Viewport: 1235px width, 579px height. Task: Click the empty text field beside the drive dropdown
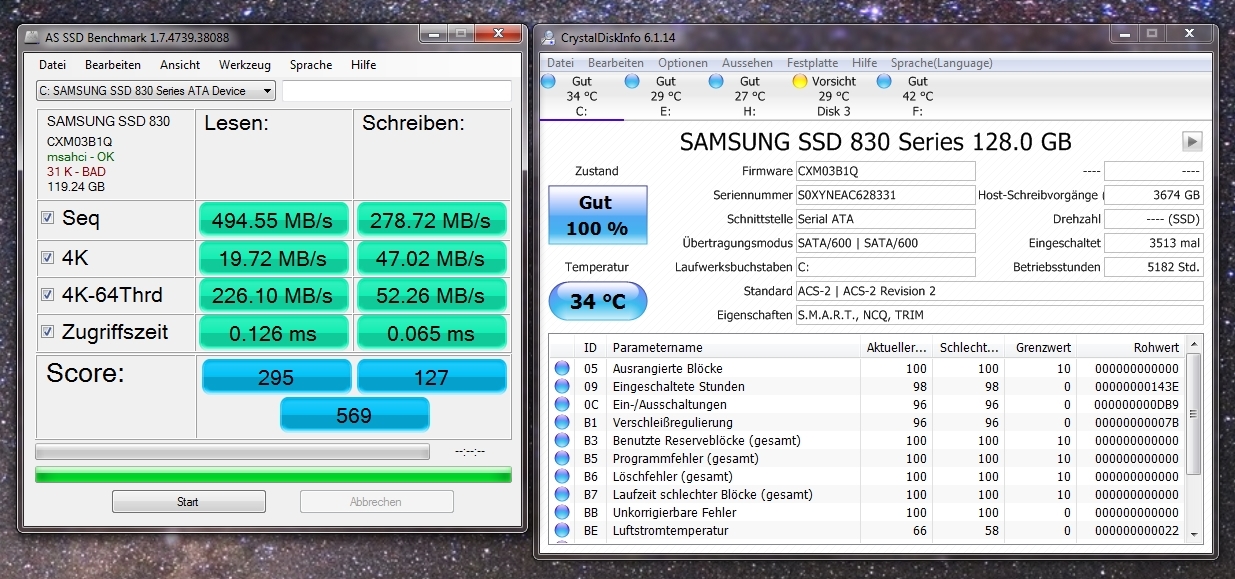tap(397, 91)
